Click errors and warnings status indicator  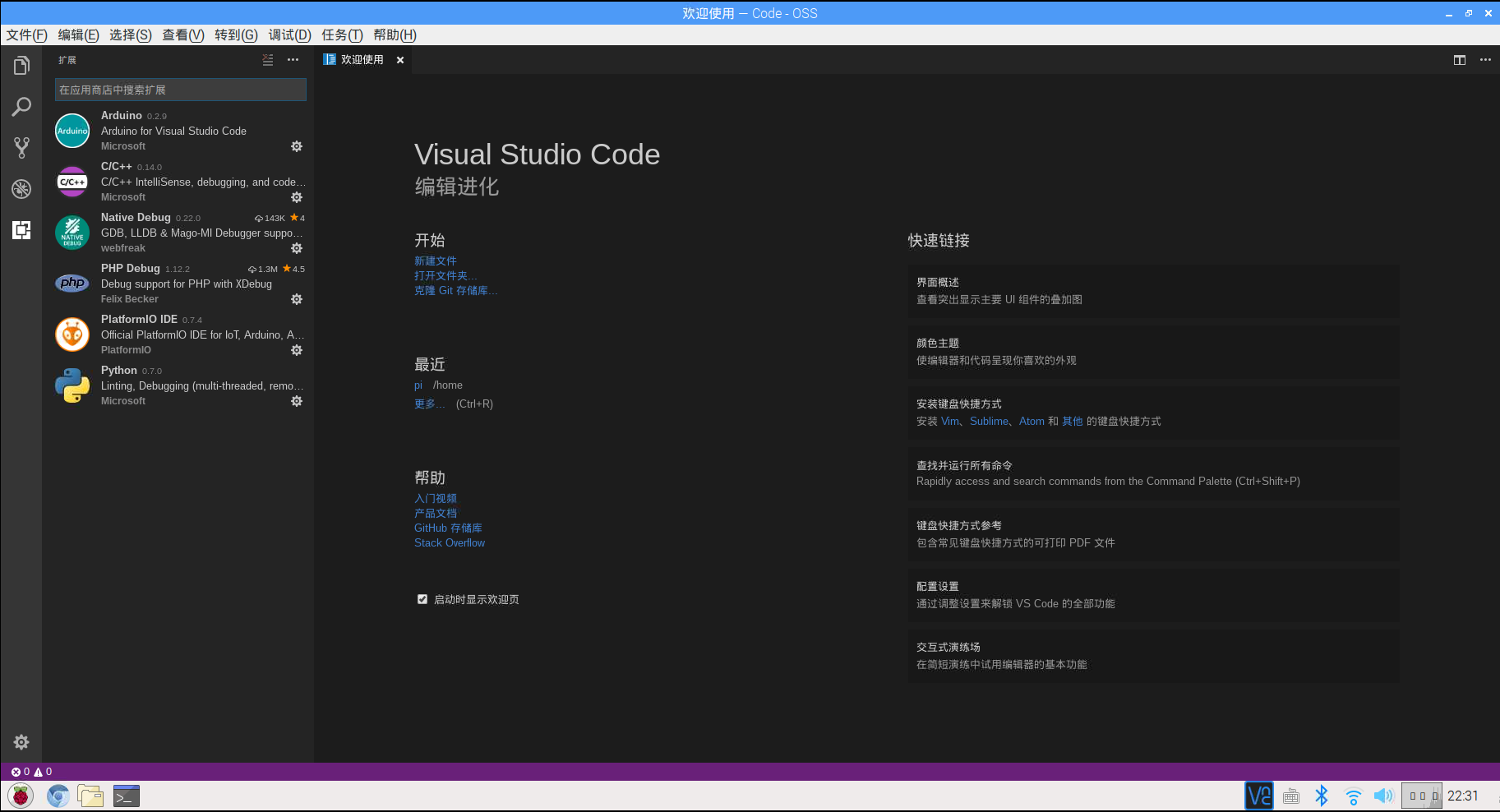coord(31,772)
